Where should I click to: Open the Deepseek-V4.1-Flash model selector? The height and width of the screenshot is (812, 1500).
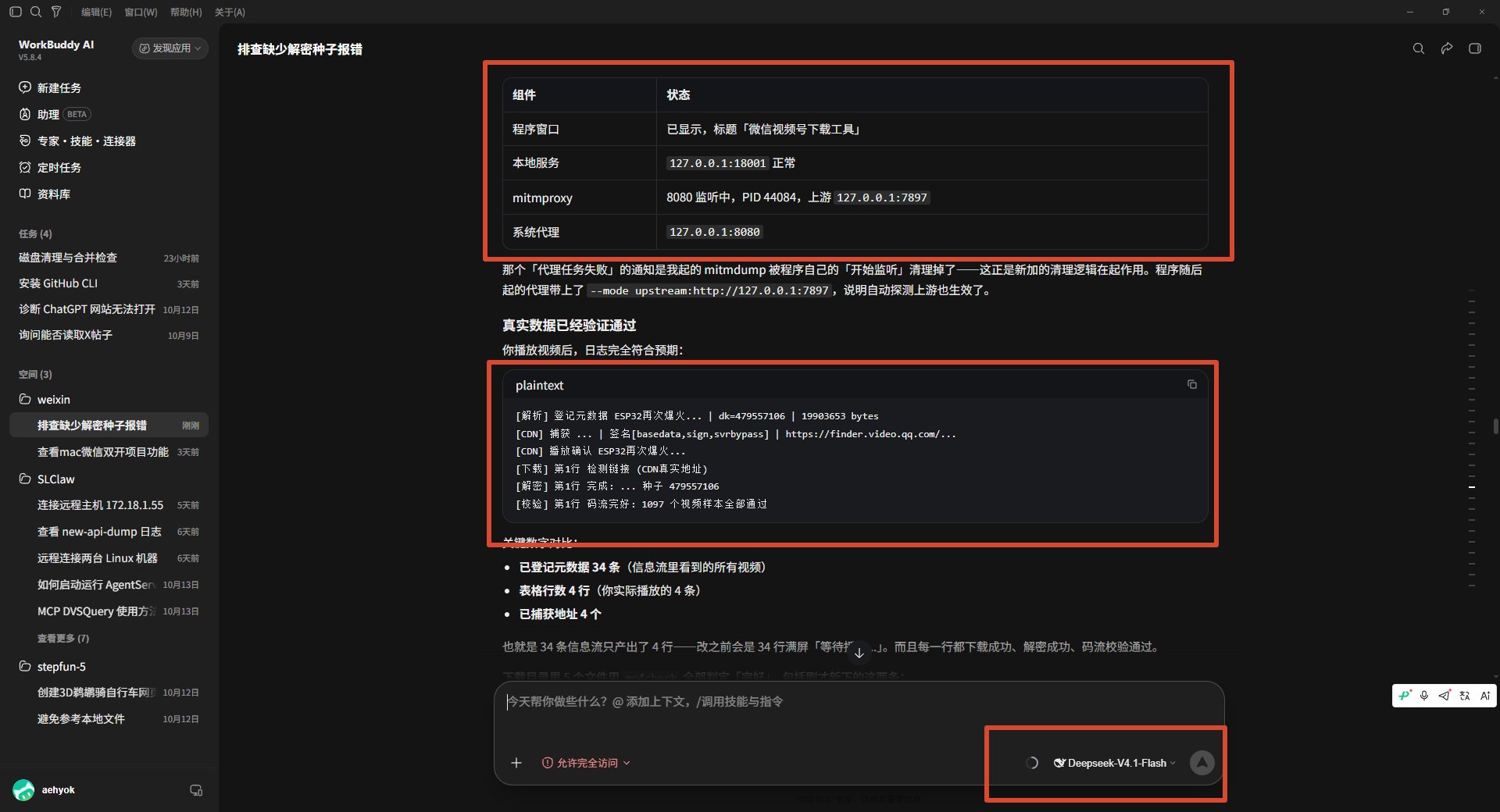pos(1115,763)
